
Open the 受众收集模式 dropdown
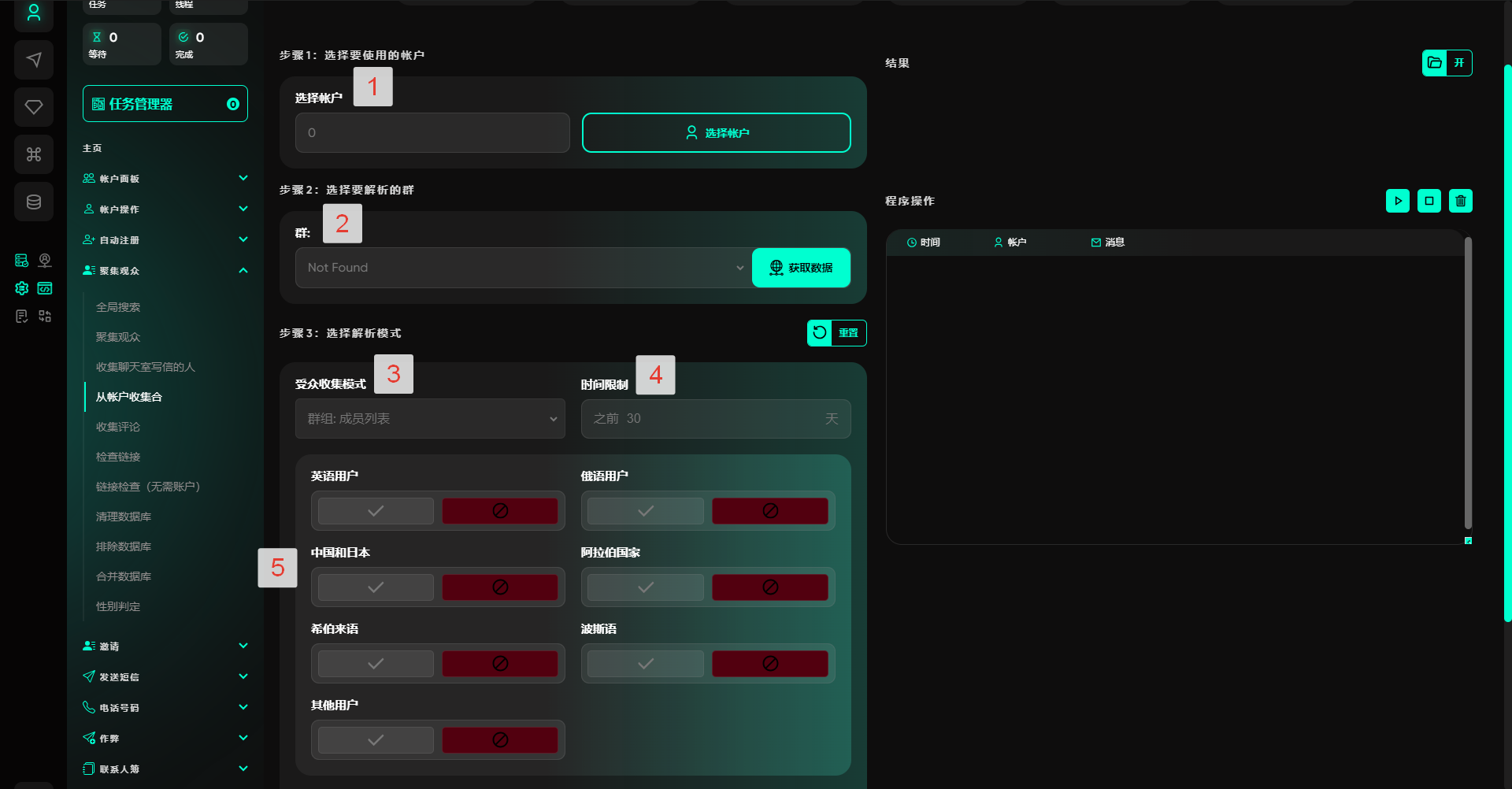430,419
